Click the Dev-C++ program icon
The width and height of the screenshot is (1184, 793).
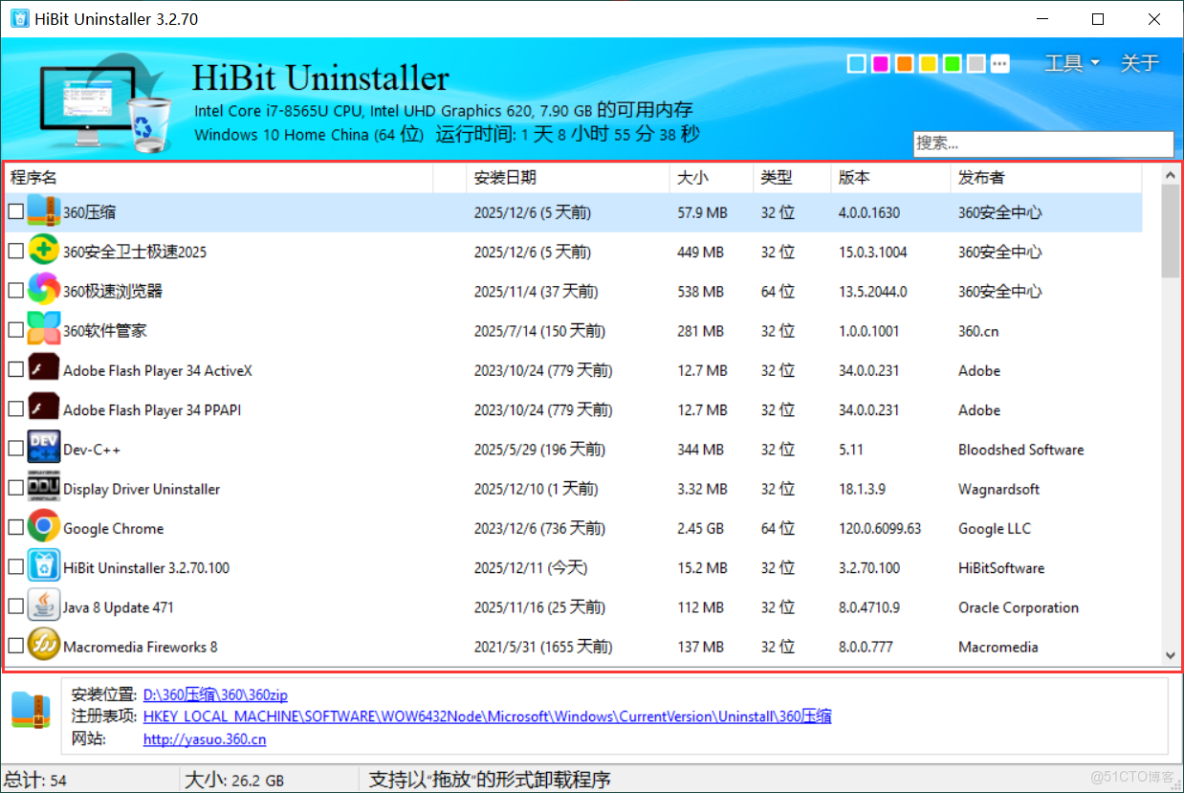[x=42, y=449]
